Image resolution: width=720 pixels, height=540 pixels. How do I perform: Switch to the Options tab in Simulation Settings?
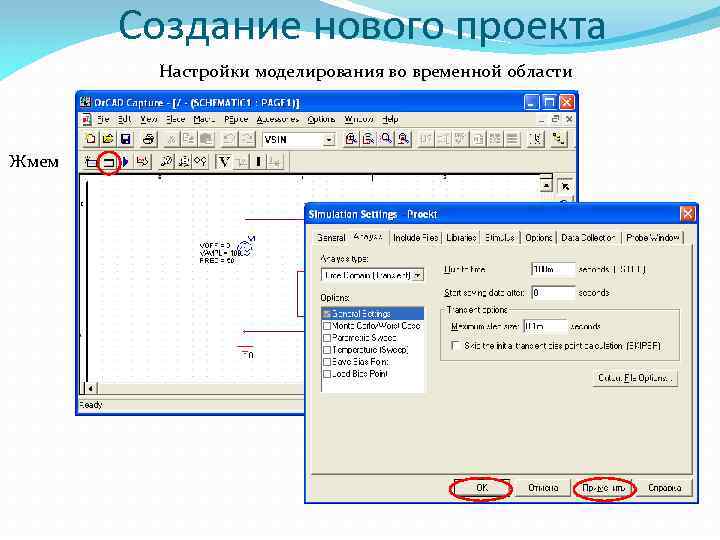(x=538, y=238)
